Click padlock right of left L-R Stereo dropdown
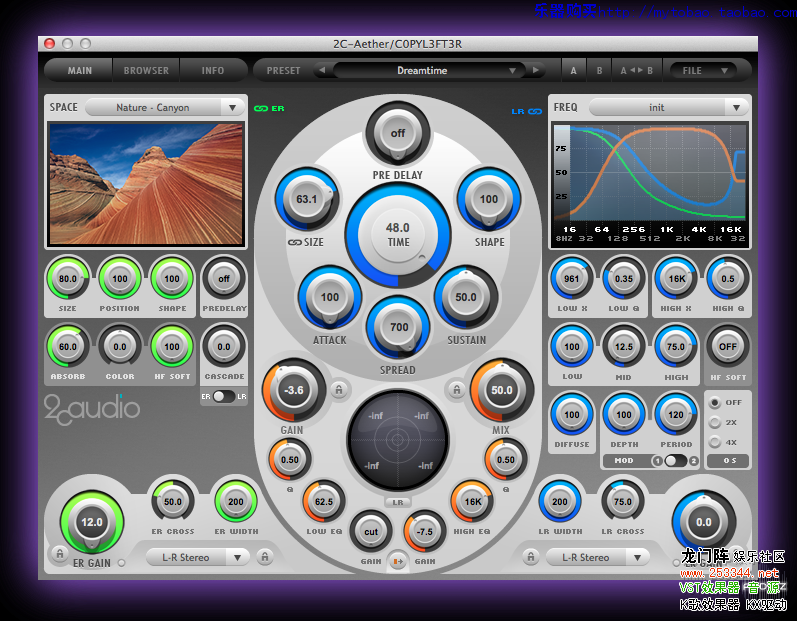The width and height of the screenshot is (797, 621). click(x=264, y=557)
